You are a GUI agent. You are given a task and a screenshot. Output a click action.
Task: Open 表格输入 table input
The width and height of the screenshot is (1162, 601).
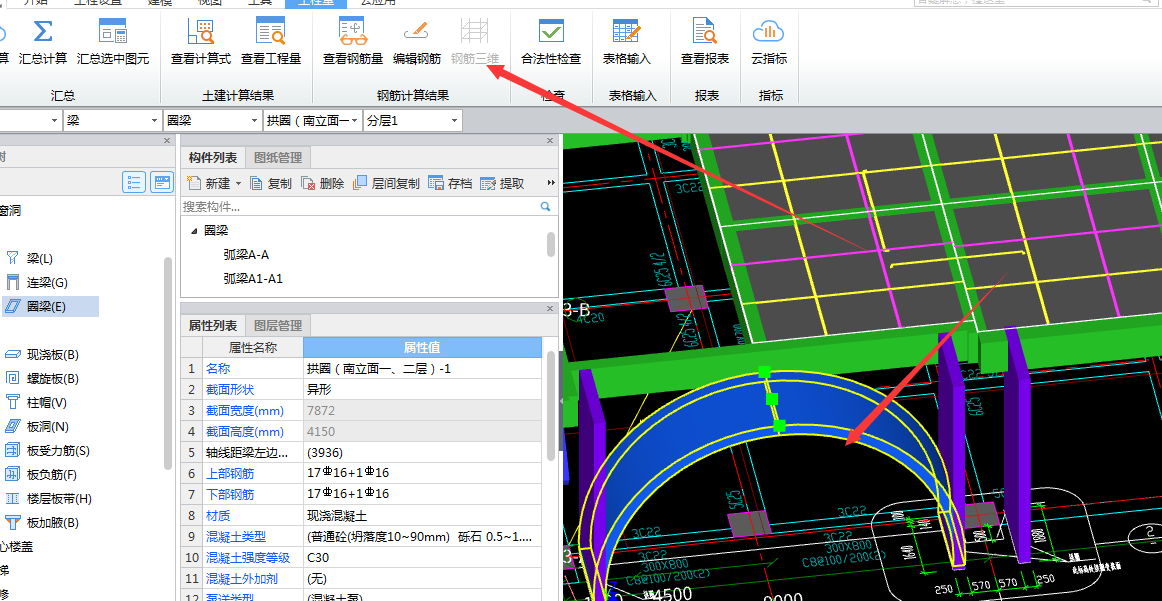click(x=626, y=43)
